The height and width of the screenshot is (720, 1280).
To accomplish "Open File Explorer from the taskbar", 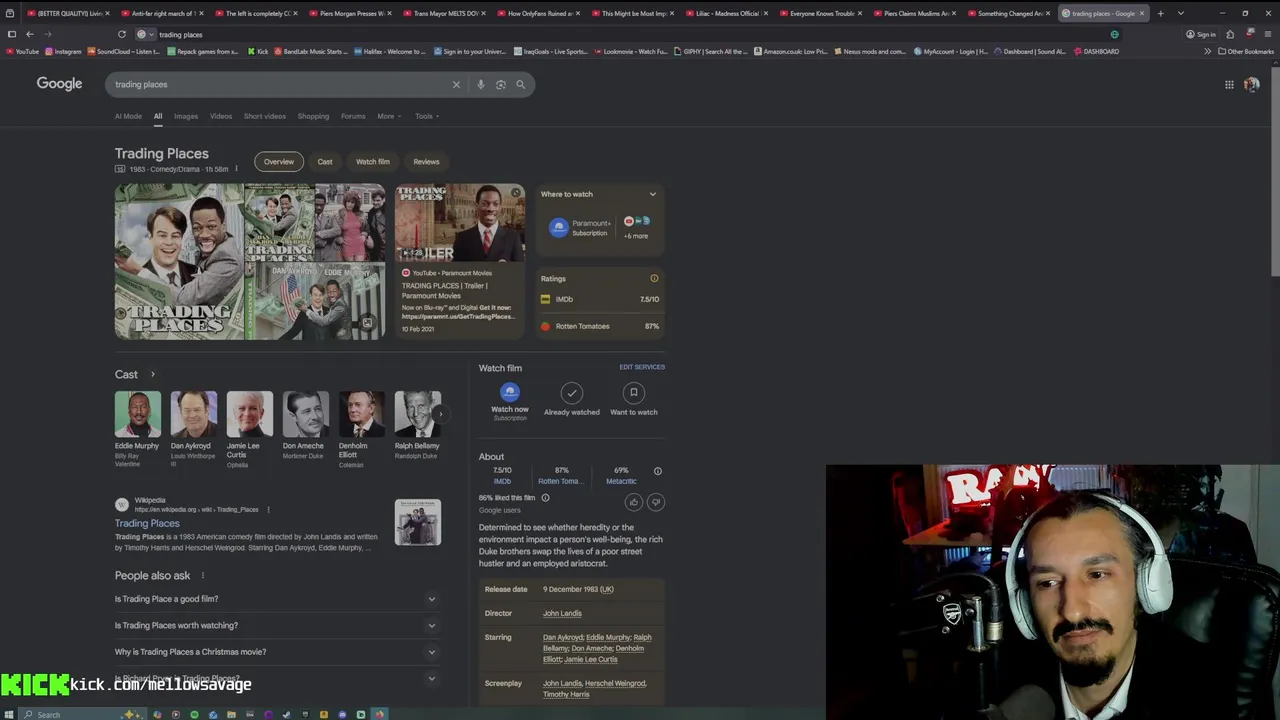I will (231, 714).
